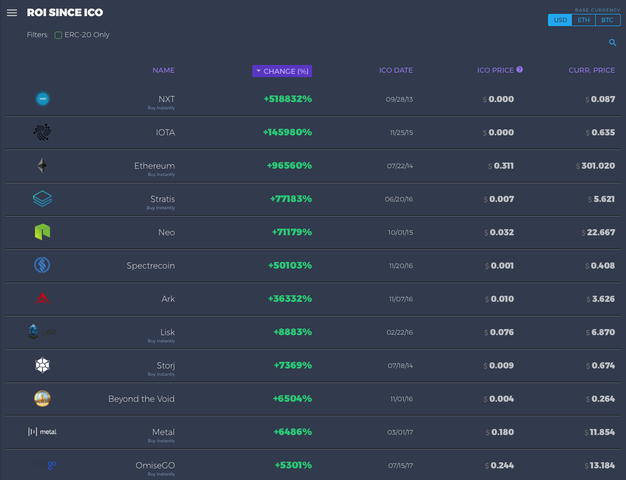Click the +77183% change value
Viewport: 626px width, 480px height.
click(x=291, y=199)
